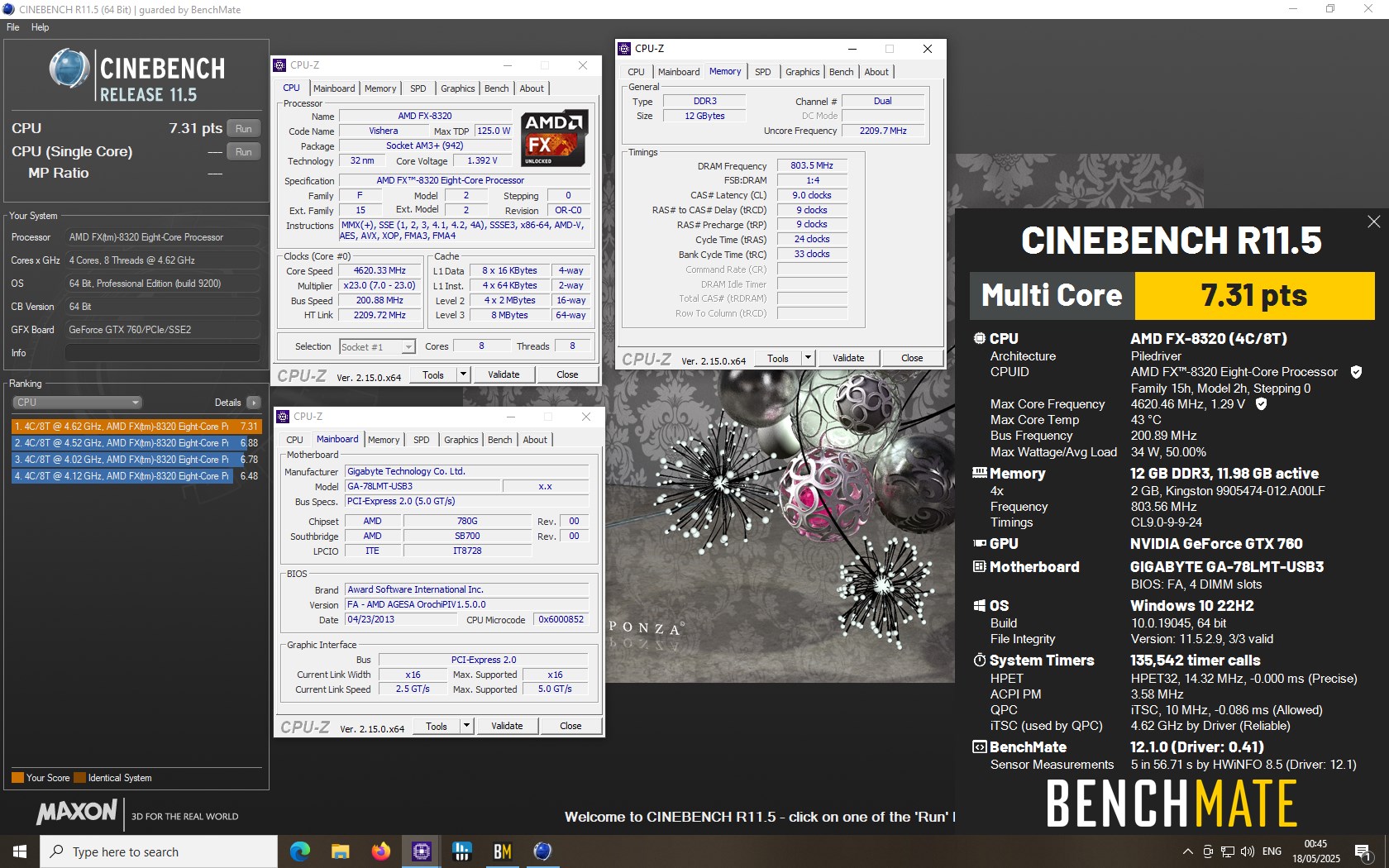
Task: Open CPU tab in Memory CPU-Z window
Action: (636, 72)
